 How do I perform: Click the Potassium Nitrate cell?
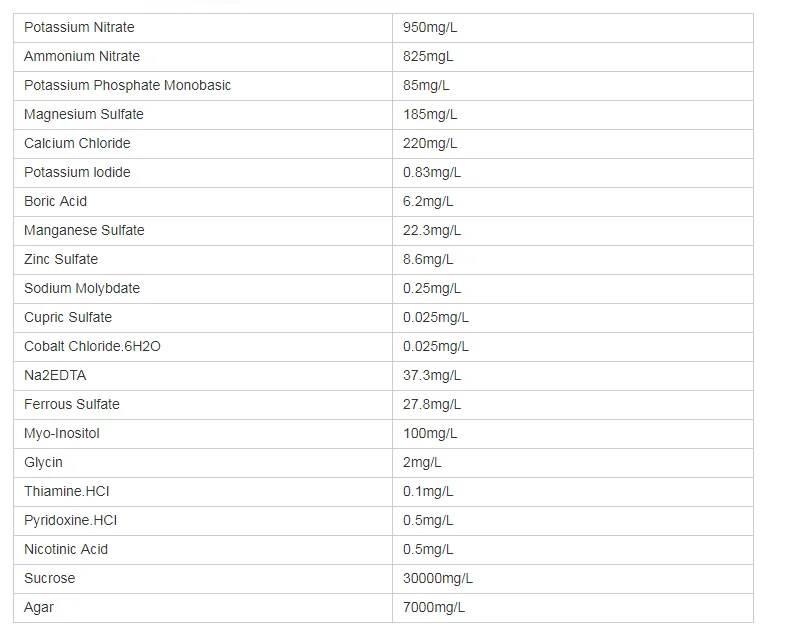(79, 27)
